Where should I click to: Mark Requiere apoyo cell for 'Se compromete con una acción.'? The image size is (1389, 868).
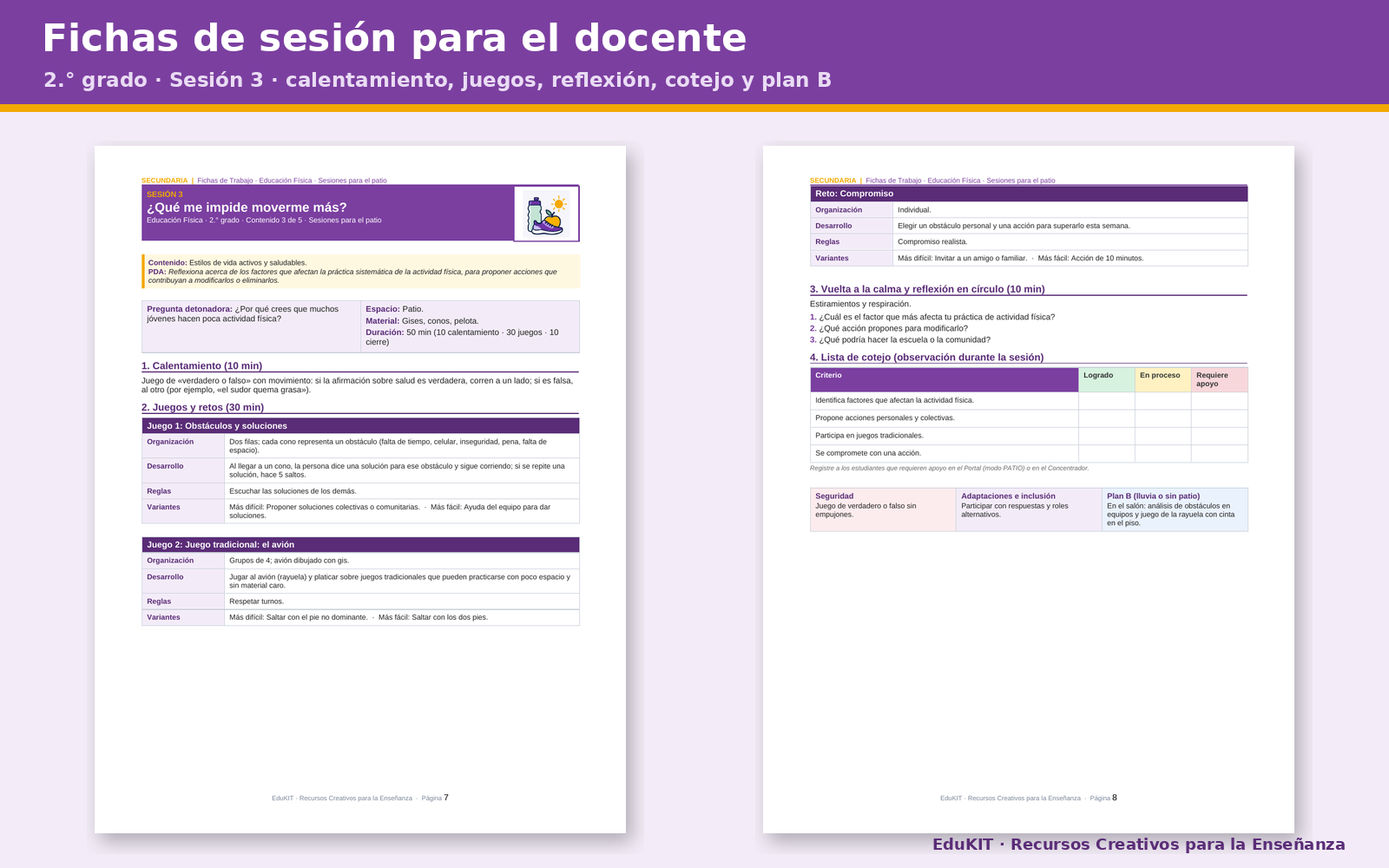click(x=1220, y=453)
